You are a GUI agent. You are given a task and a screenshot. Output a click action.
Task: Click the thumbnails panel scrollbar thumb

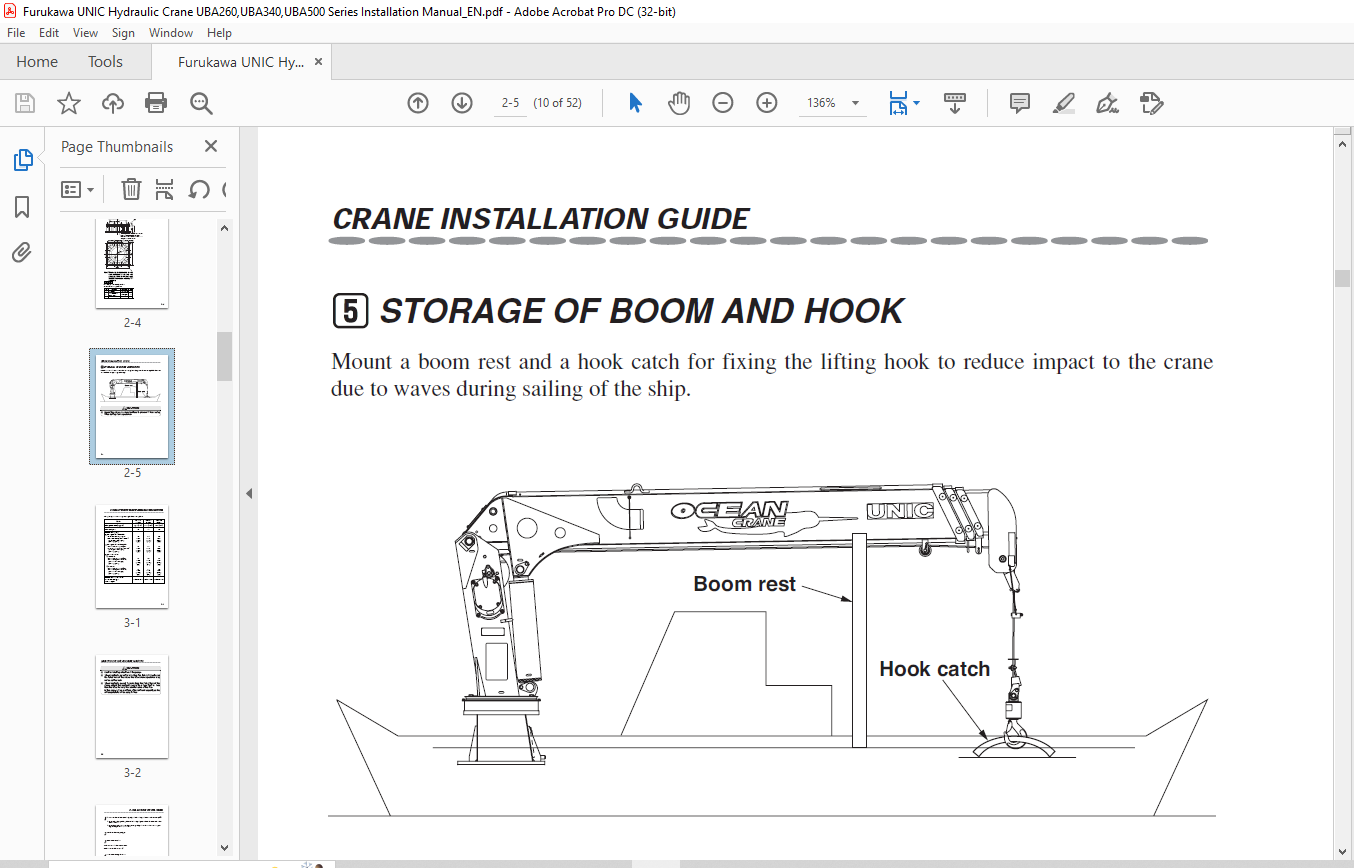[225, 356]
